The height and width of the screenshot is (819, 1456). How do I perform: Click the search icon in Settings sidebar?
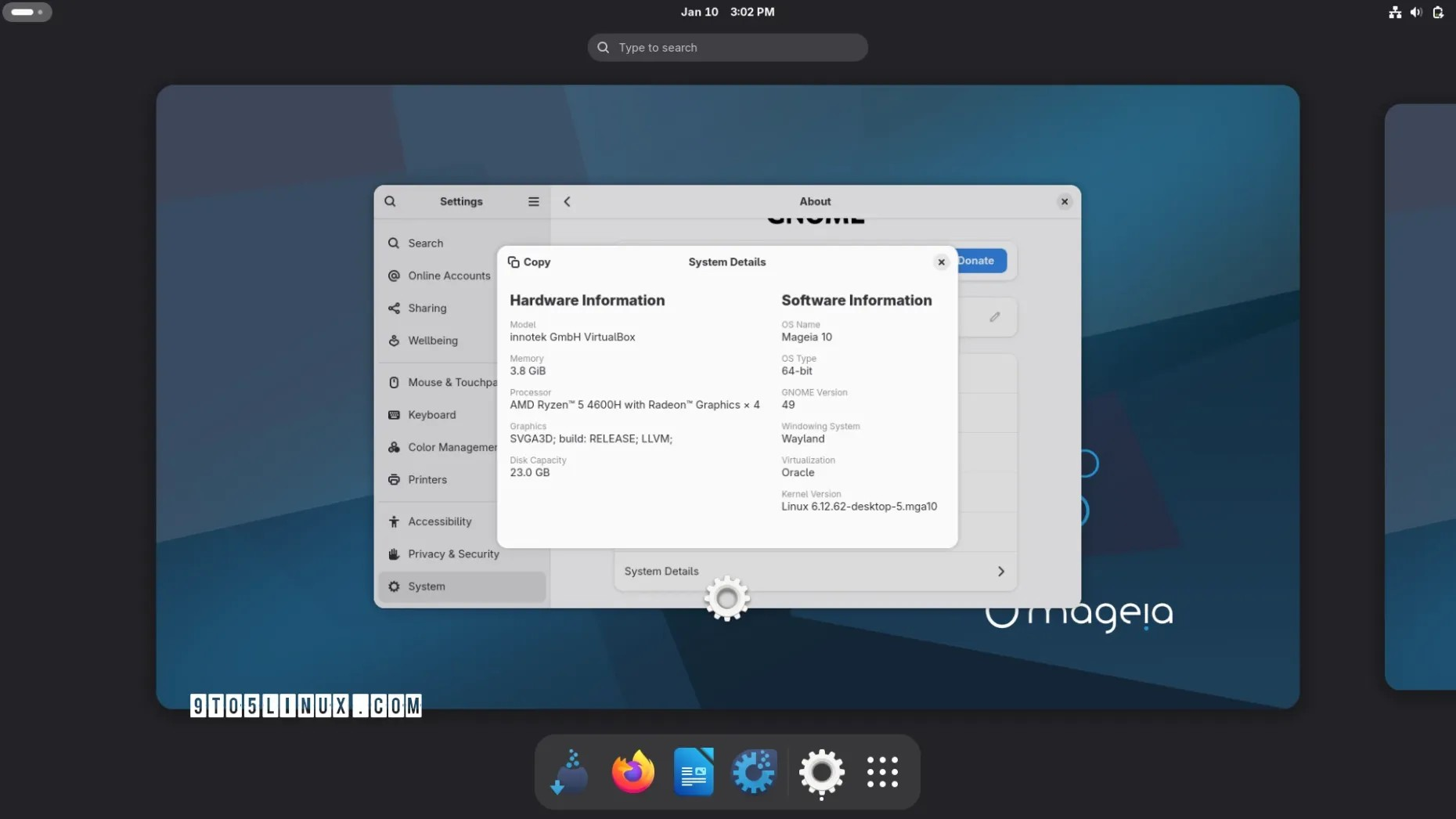[x=391, y=201]
